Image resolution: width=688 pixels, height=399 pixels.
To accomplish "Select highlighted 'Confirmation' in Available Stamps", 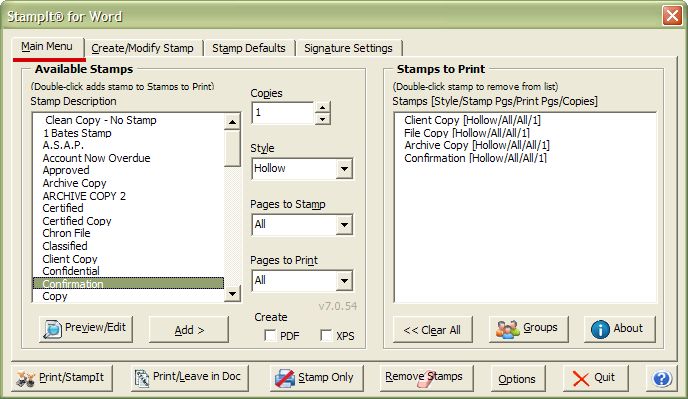I will pos(128,284).
